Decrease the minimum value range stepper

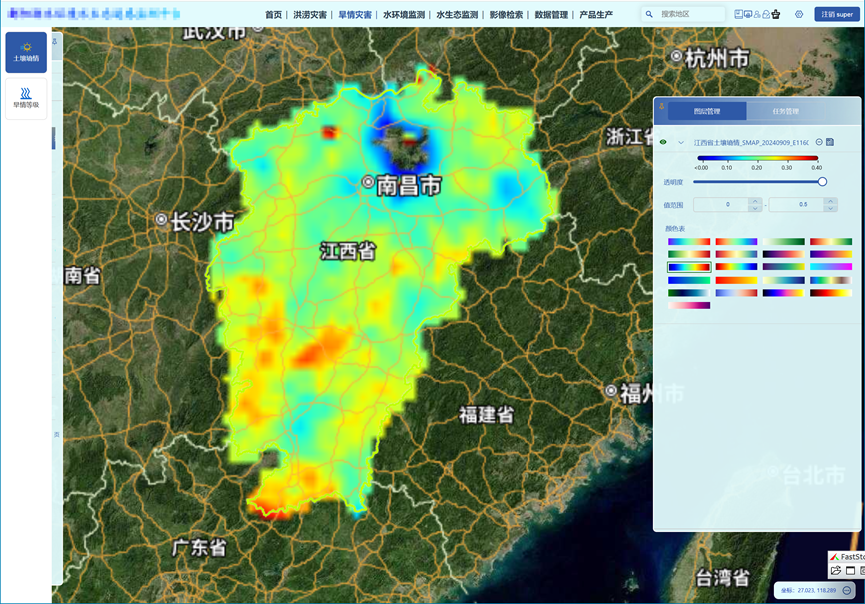point(755,208)
